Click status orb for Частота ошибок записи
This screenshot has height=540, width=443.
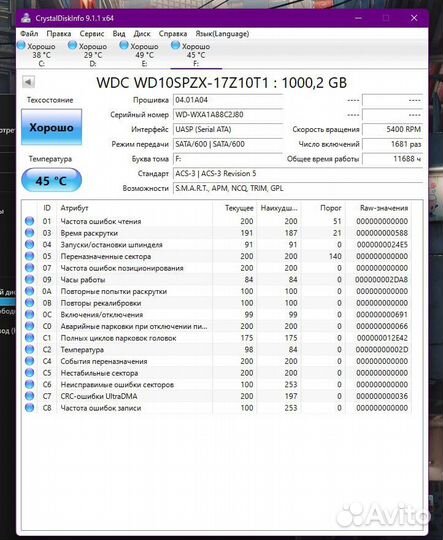30,408
